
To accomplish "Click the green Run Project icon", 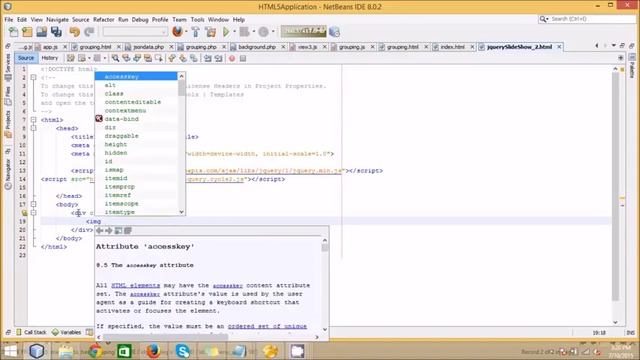I will 226,32.
